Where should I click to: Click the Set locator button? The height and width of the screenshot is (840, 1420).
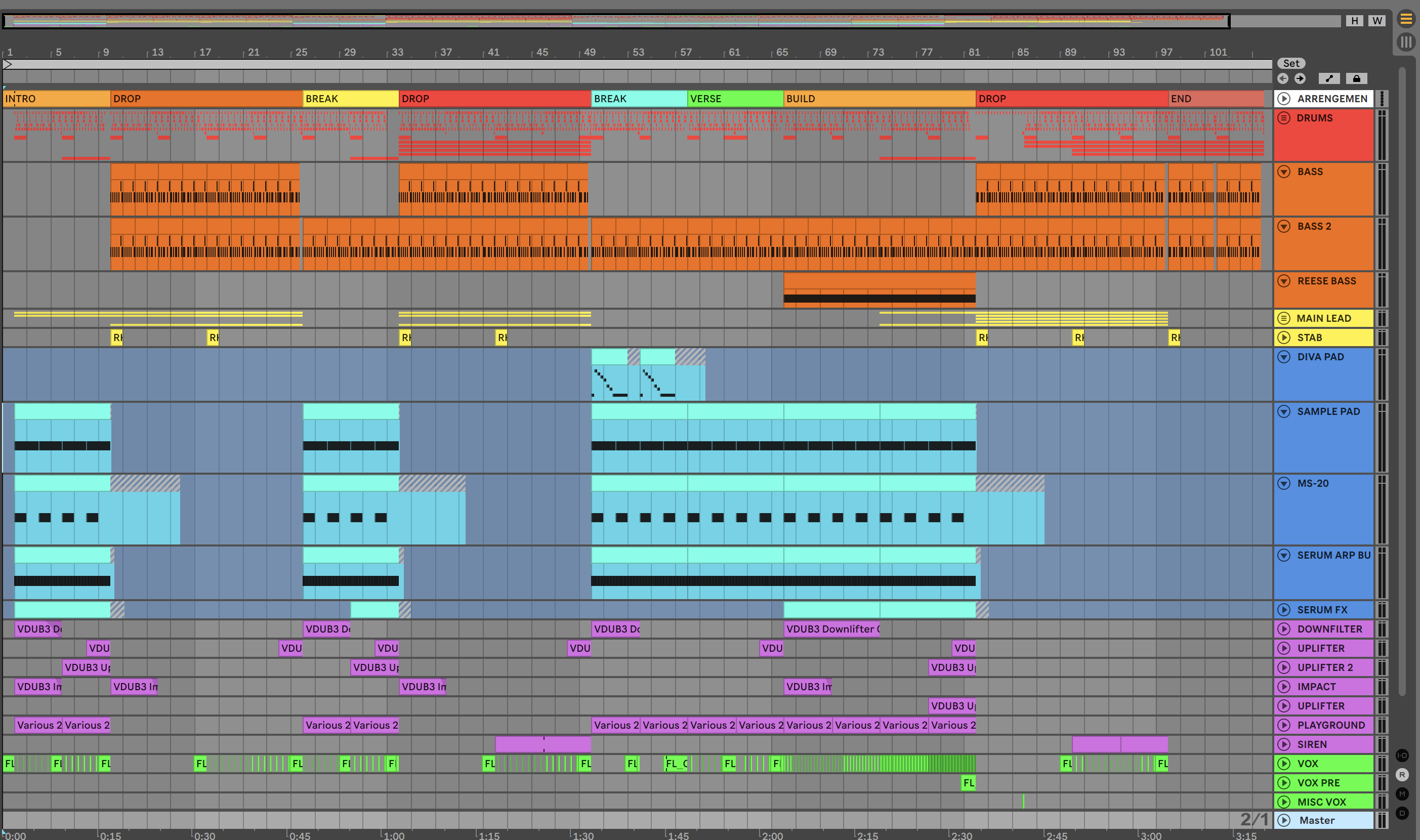pyautogui.click(x=1291, y=63)
